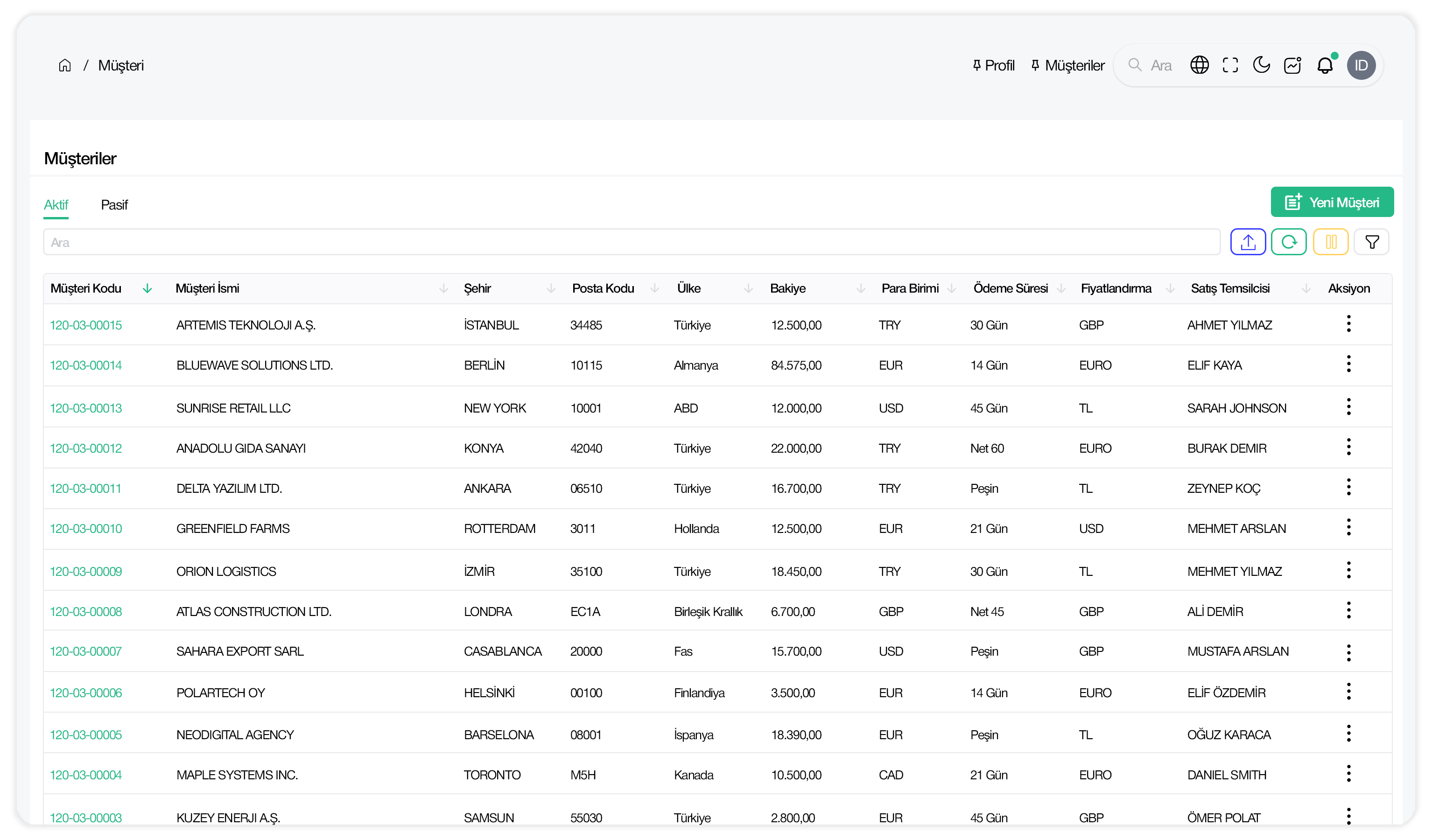Open the table filter funnel icon
Viewport: 1432px width, 840px height.
point(1371,242)
